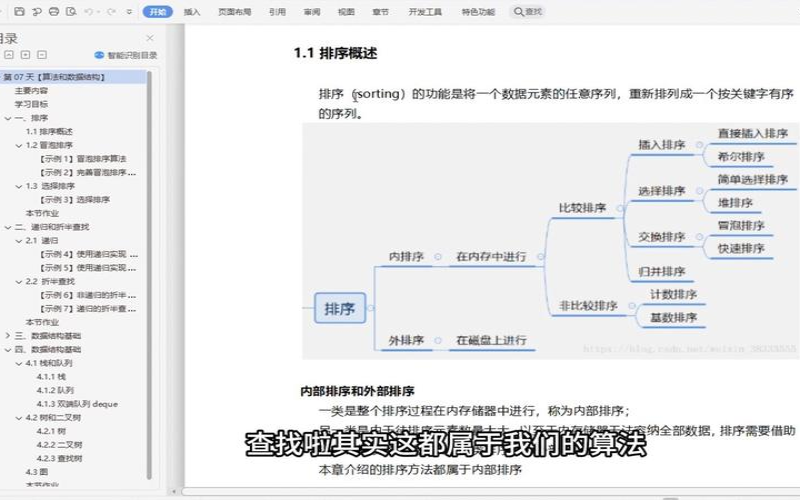Open 【示例 5】使用递归实现 outline entry
The height and width of the screenshot is (500, 800).
[88, 268]
